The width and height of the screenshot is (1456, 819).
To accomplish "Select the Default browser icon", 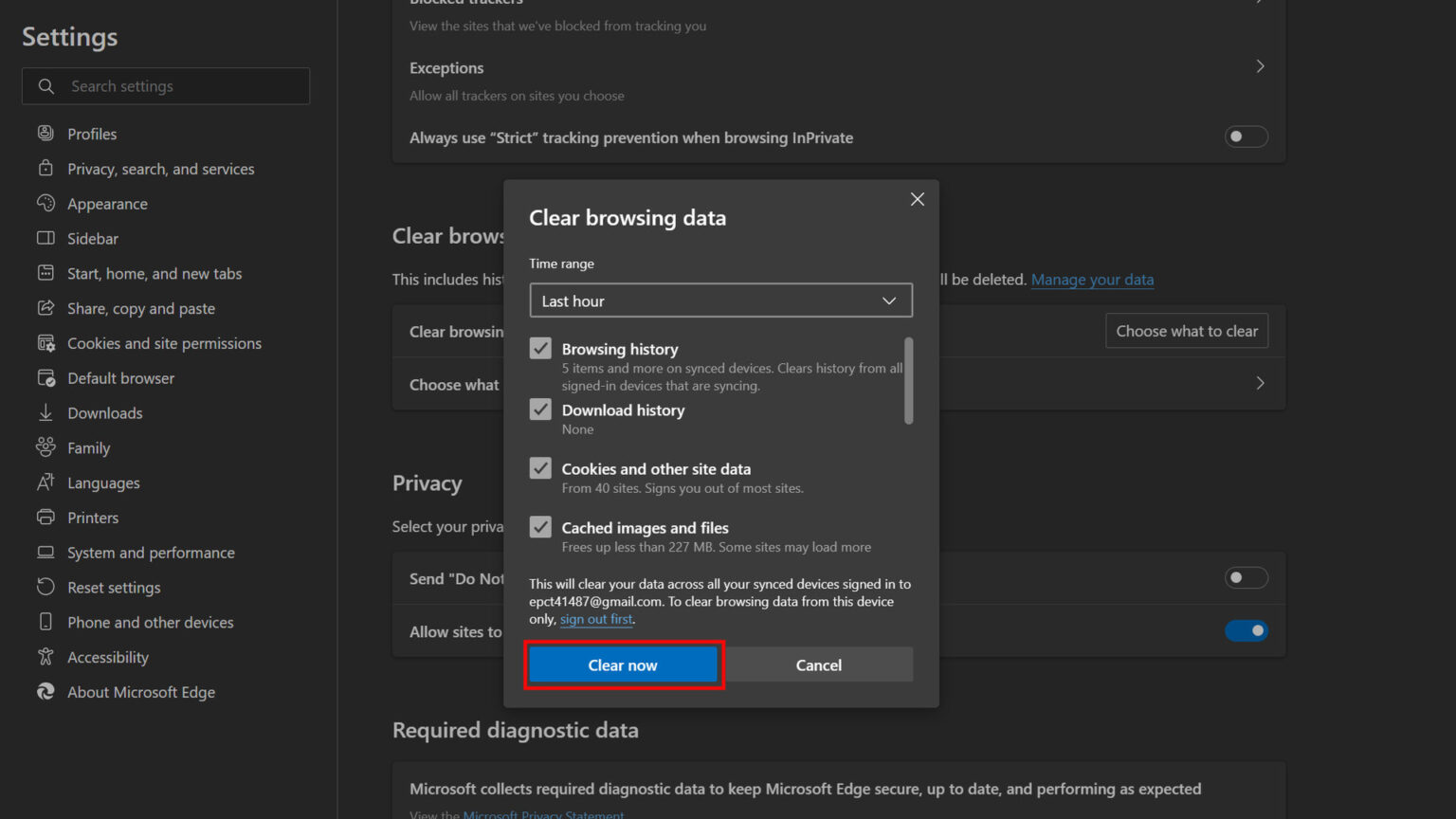I will [x=45, y=377].
